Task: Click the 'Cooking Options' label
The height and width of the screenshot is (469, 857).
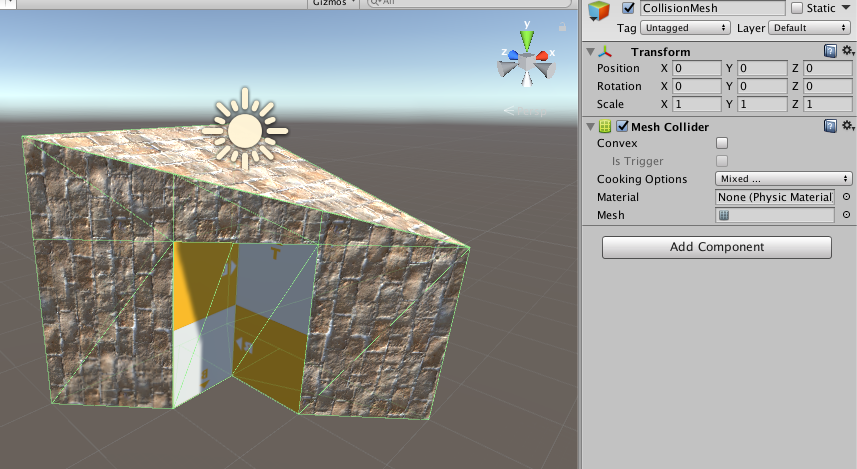Action: [642, 179]
